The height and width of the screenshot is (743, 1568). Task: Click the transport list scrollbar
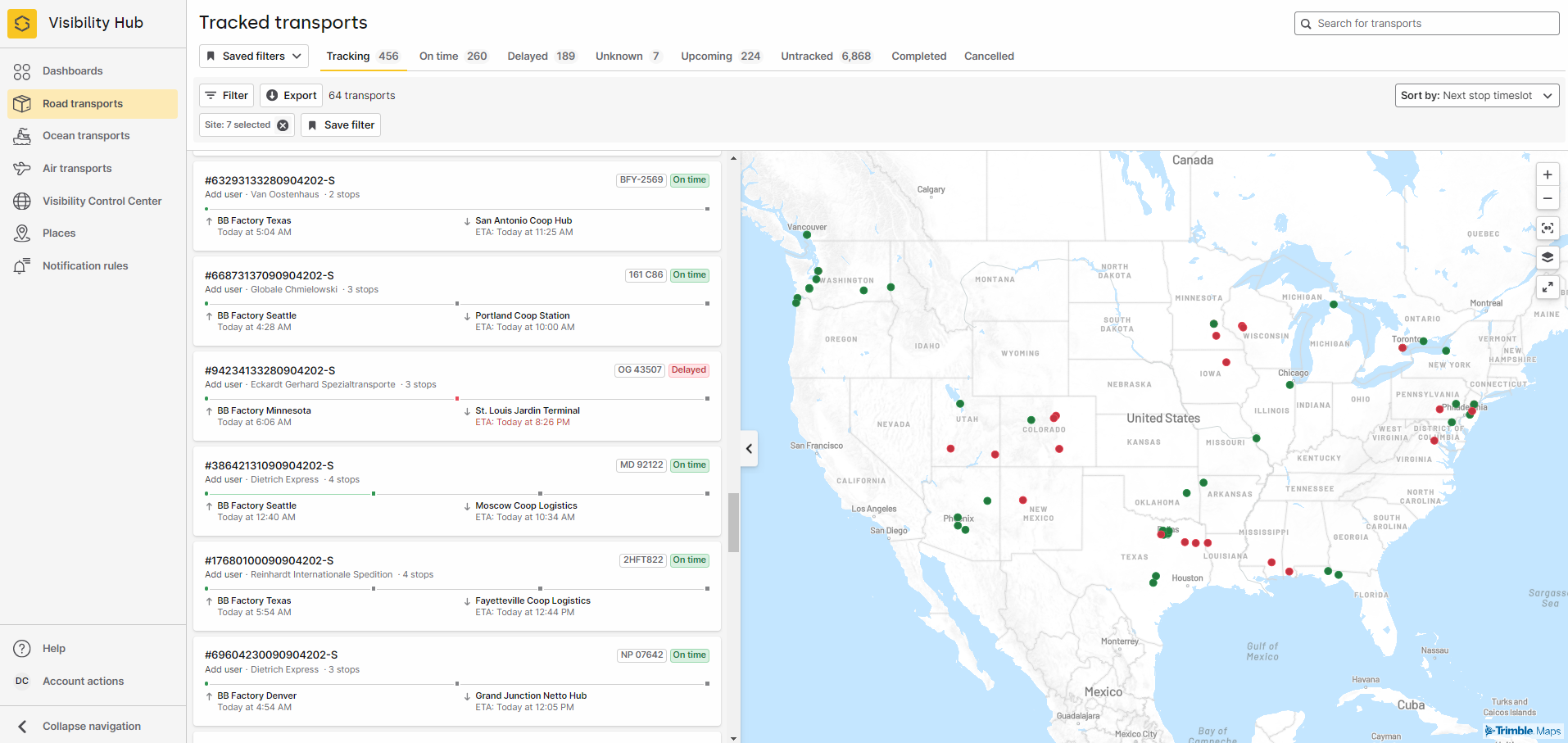point(733,522)
